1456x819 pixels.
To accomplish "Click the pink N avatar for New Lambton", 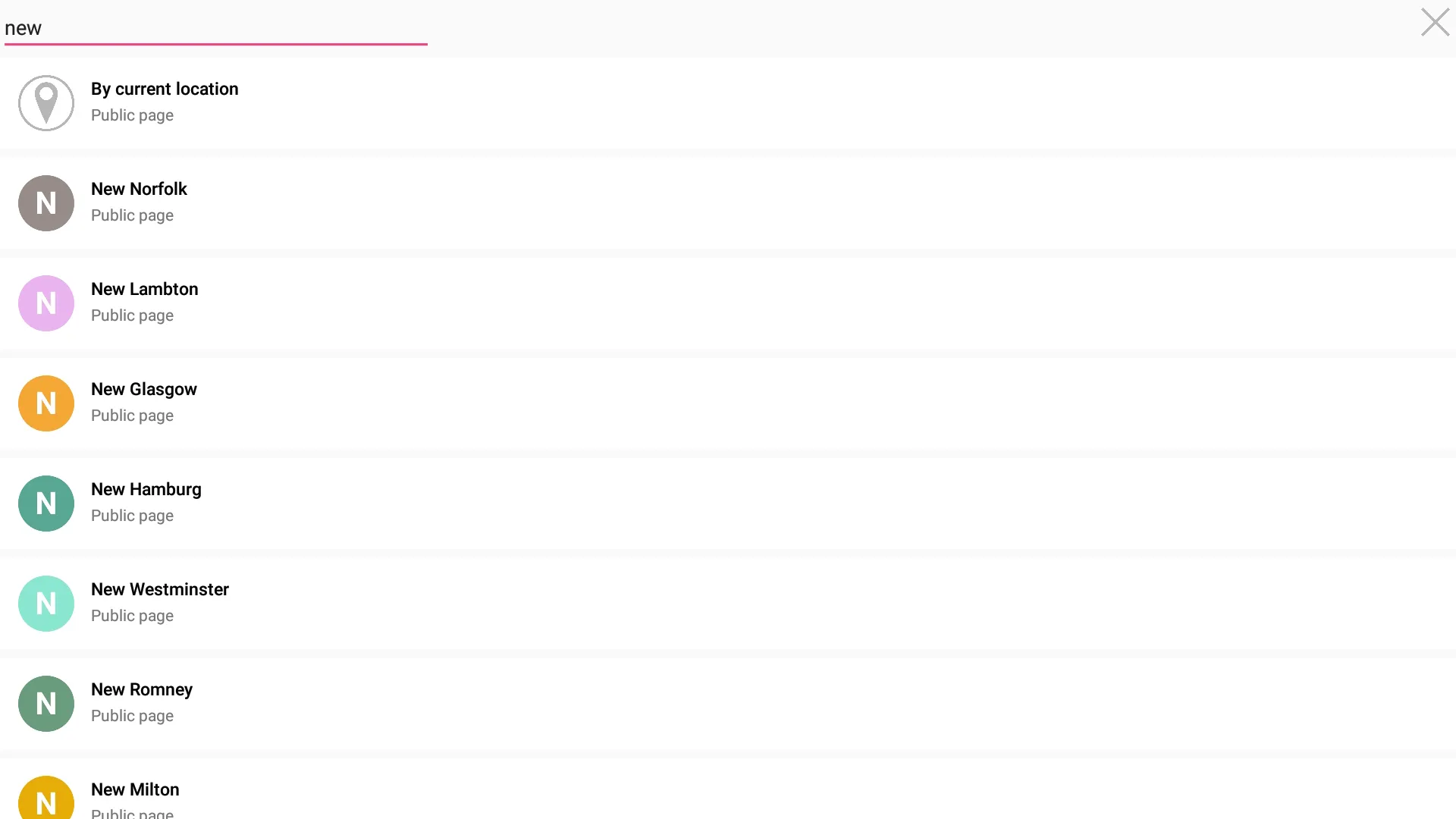I will [x=46, y=303].
